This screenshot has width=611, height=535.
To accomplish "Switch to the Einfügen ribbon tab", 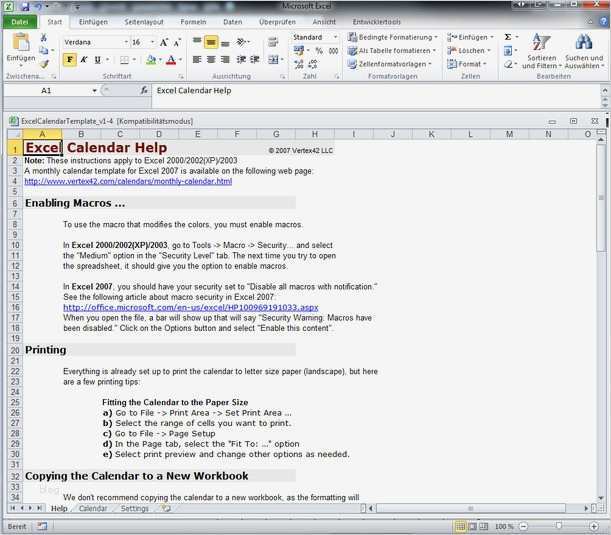I will point(93,22).
